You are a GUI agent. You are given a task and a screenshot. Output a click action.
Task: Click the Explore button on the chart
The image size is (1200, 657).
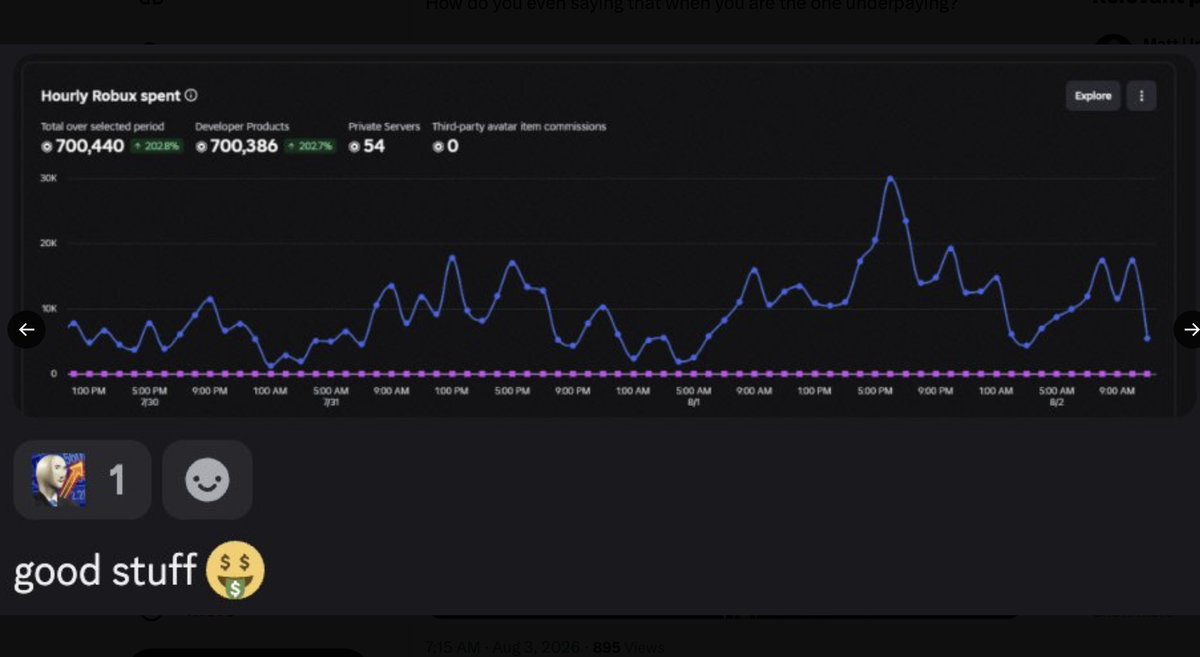1093,96
